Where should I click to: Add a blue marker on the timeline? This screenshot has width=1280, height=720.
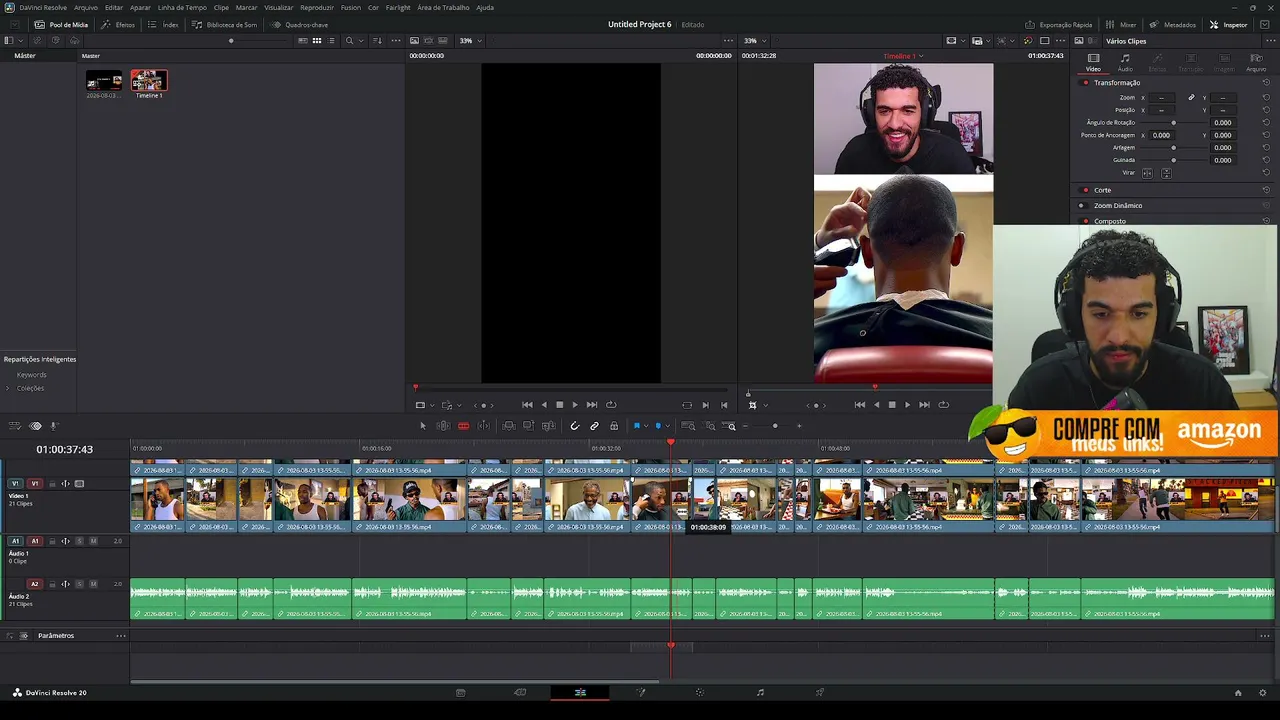657,426
